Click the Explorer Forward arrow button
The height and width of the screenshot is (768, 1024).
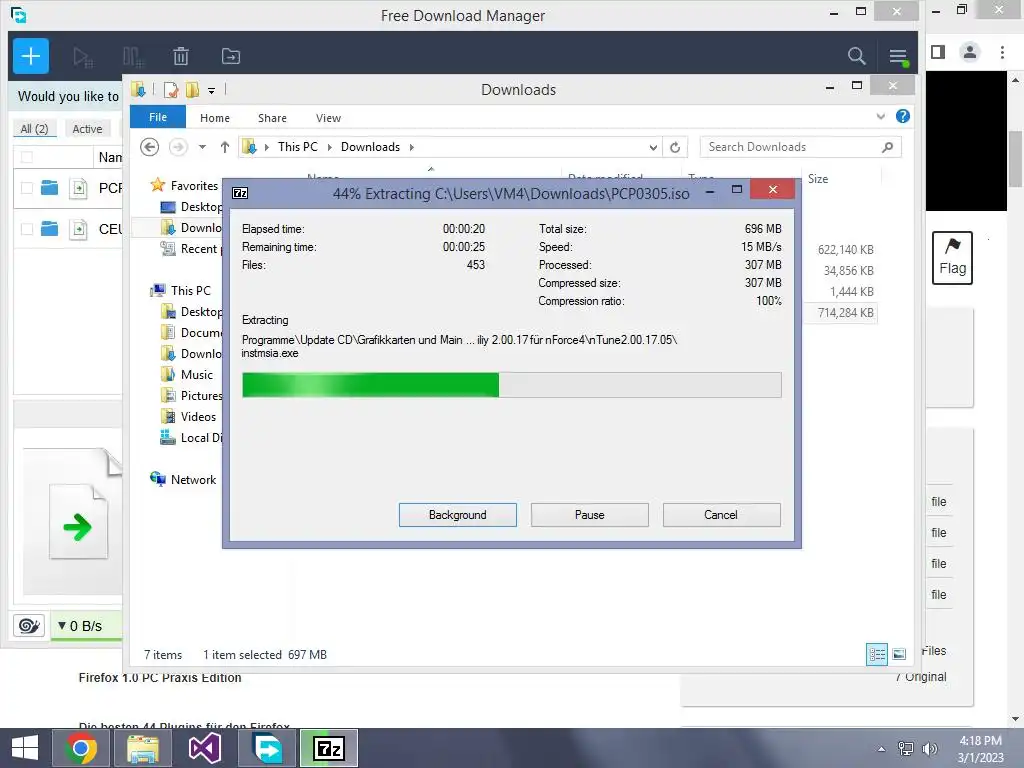click(178, 147)
